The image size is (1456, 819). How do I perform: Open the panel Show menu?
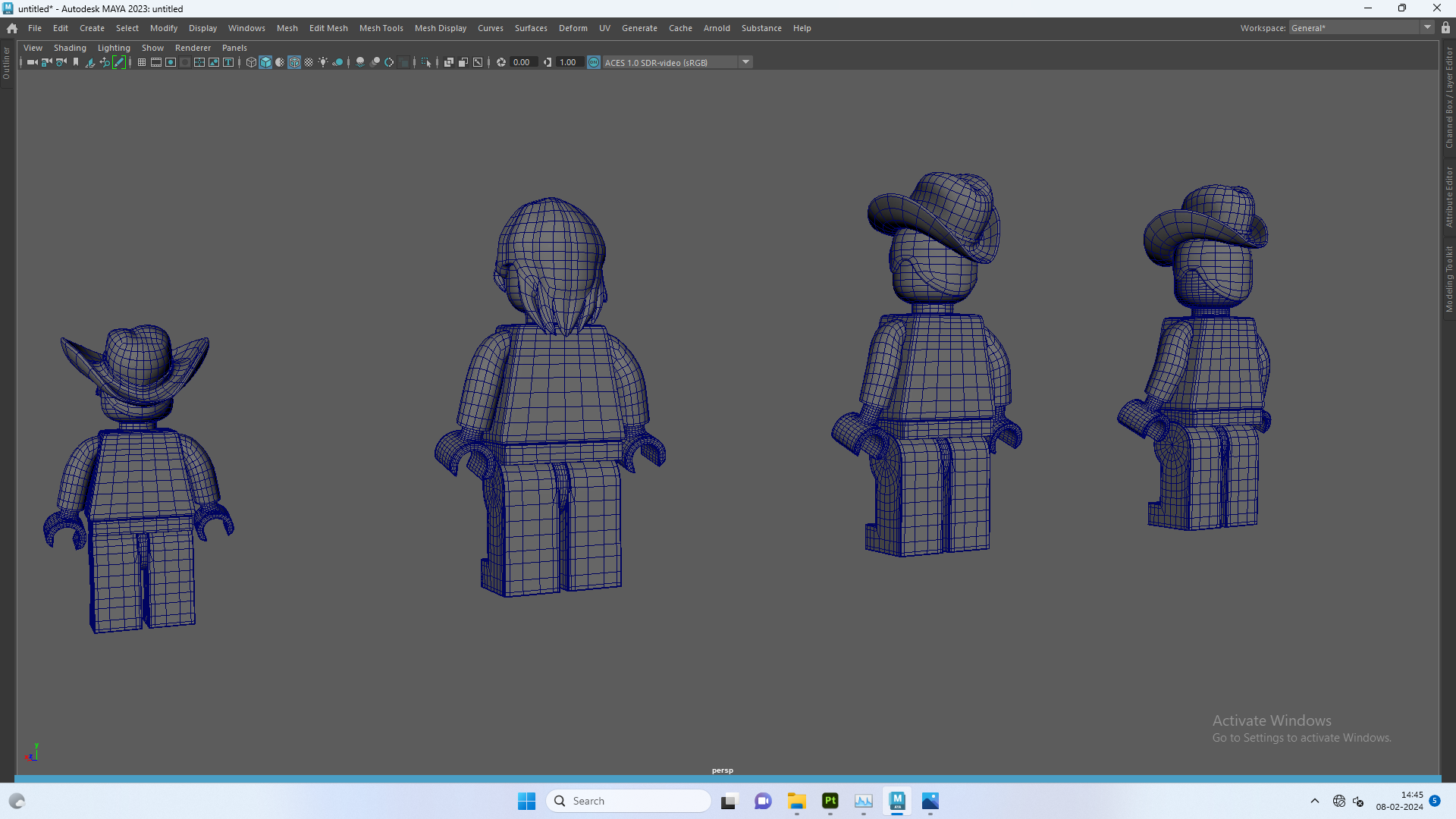tap(152, 48)
